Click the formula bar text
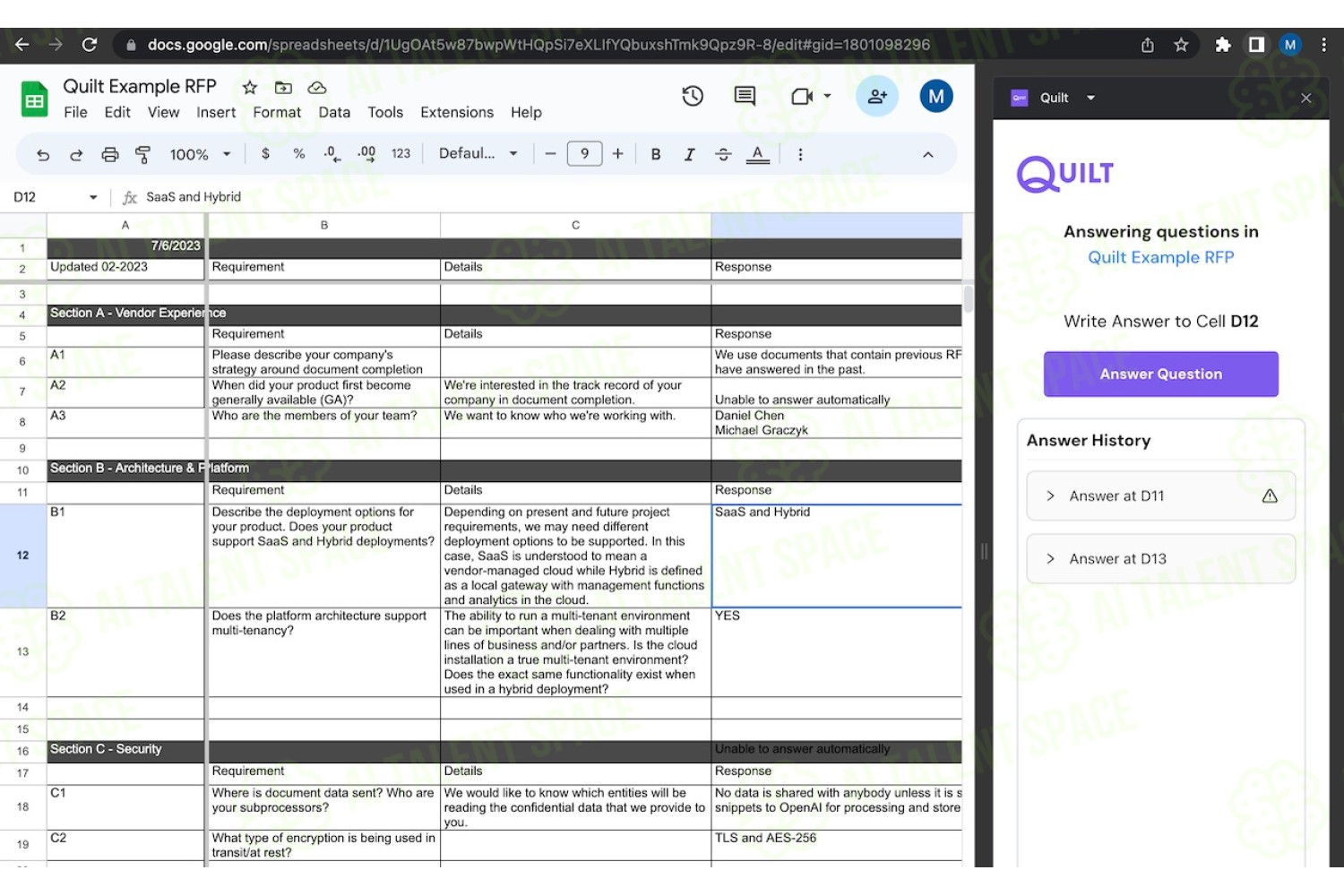Viewport: 1344px width, 896px height. [194, 197]
